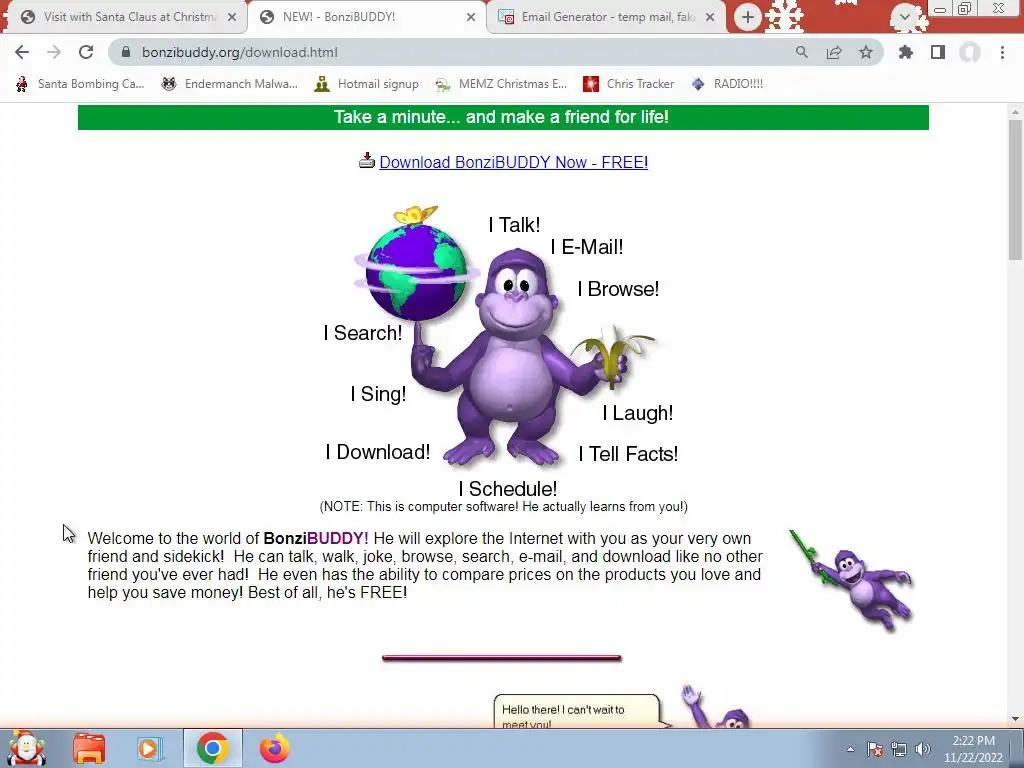Click the Chrome icon on the taskbar
Screen dimensions: 1024x768
(212, 748)
